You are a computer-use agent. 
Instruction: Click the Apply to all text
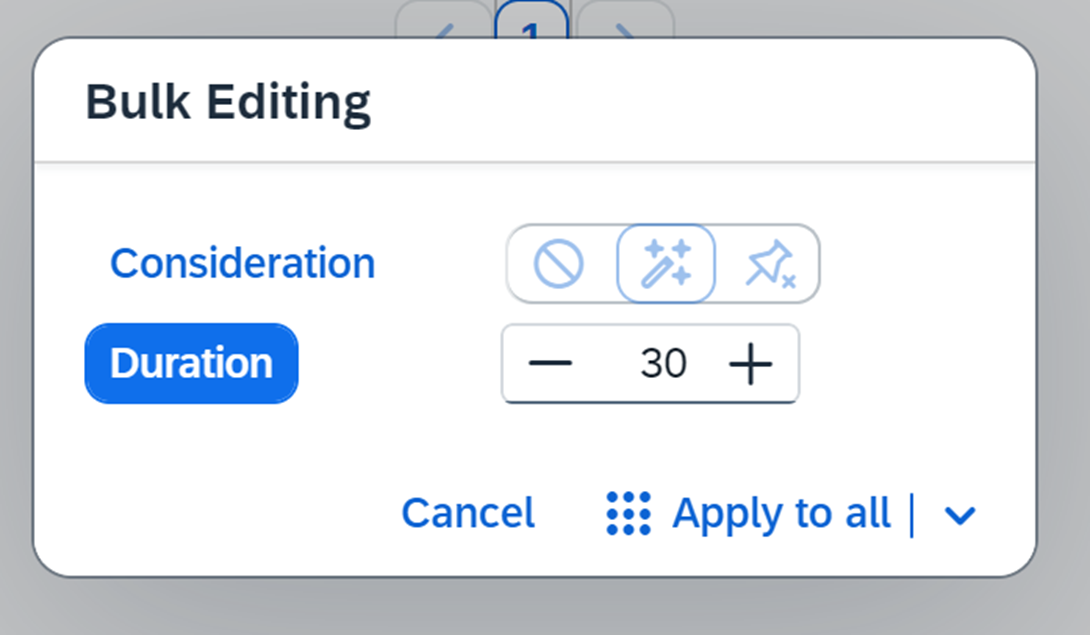coord(781,513)
